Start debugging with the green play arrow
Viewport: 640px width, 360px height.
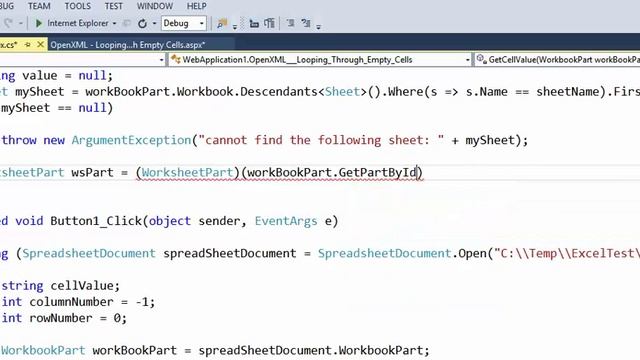[39, 23]
